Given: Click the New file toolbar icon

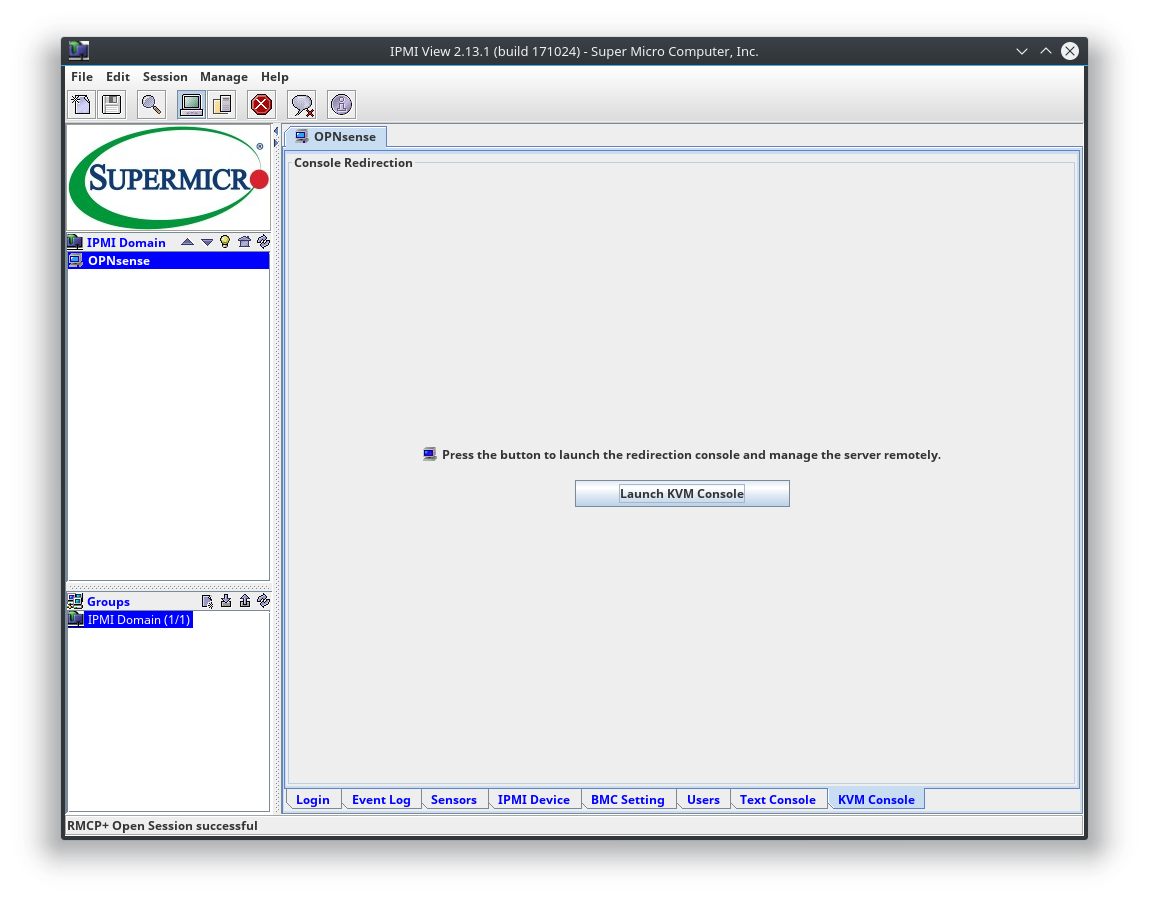Looking at the screenshot, I should coord(81,104).
